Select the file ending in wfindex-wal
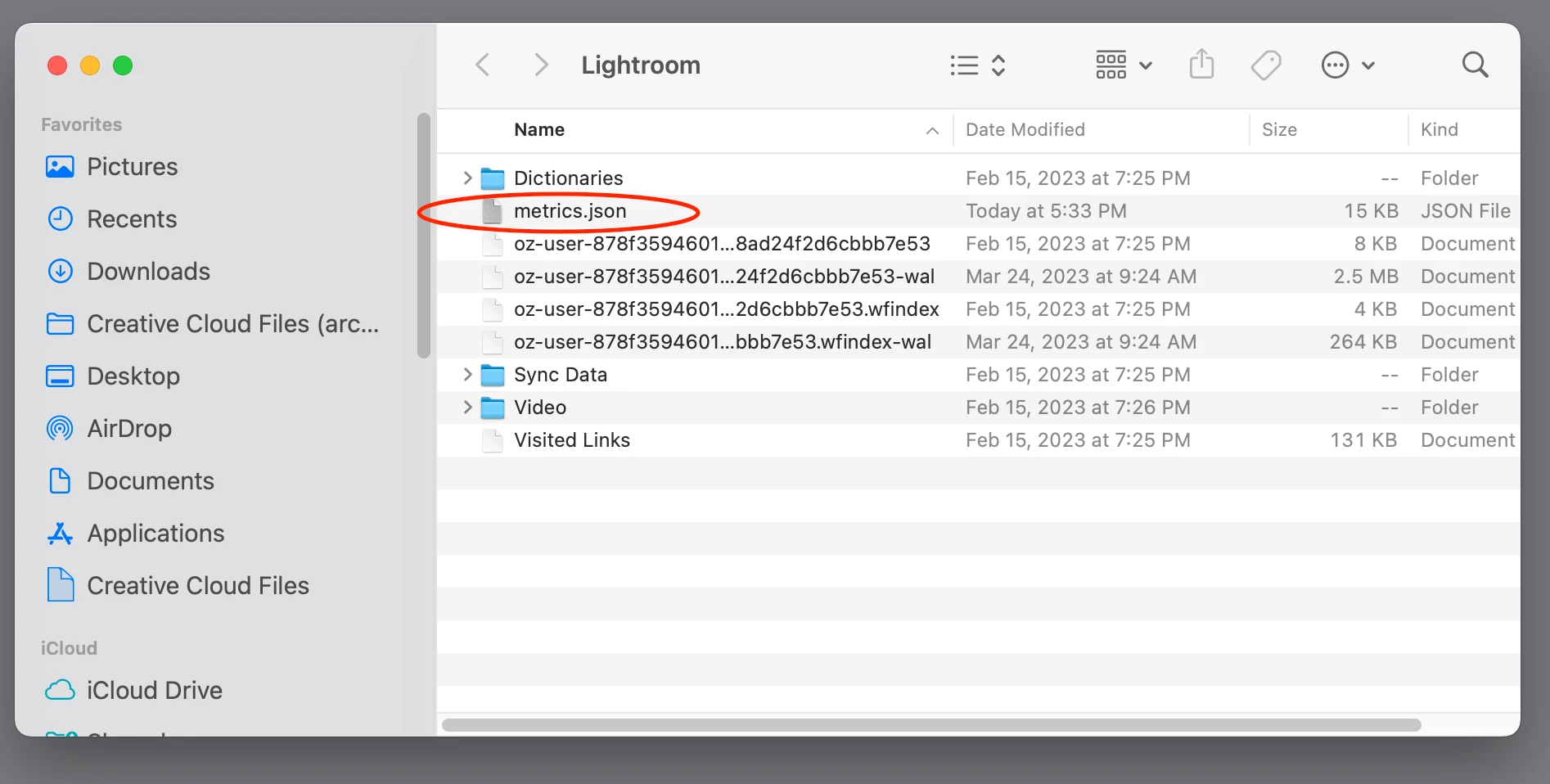The image size is (1550, 784). click(723, 342)
